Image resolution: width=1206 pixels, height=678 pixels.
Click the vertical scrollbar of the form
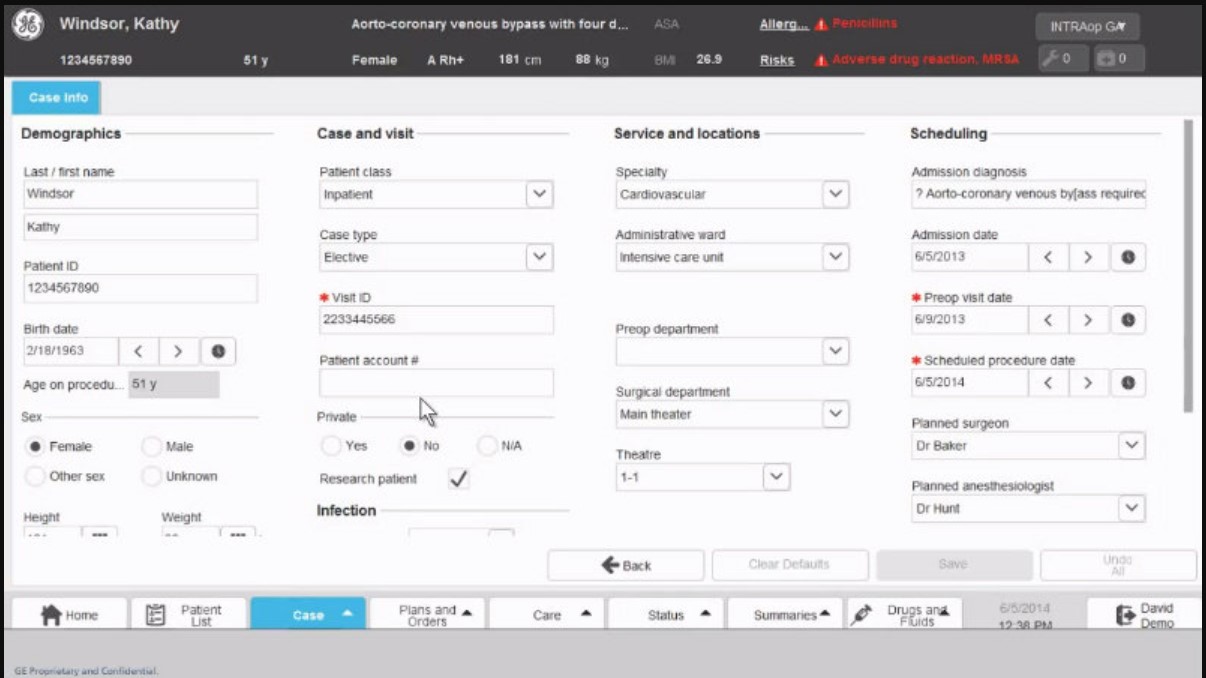[1188, 266]
